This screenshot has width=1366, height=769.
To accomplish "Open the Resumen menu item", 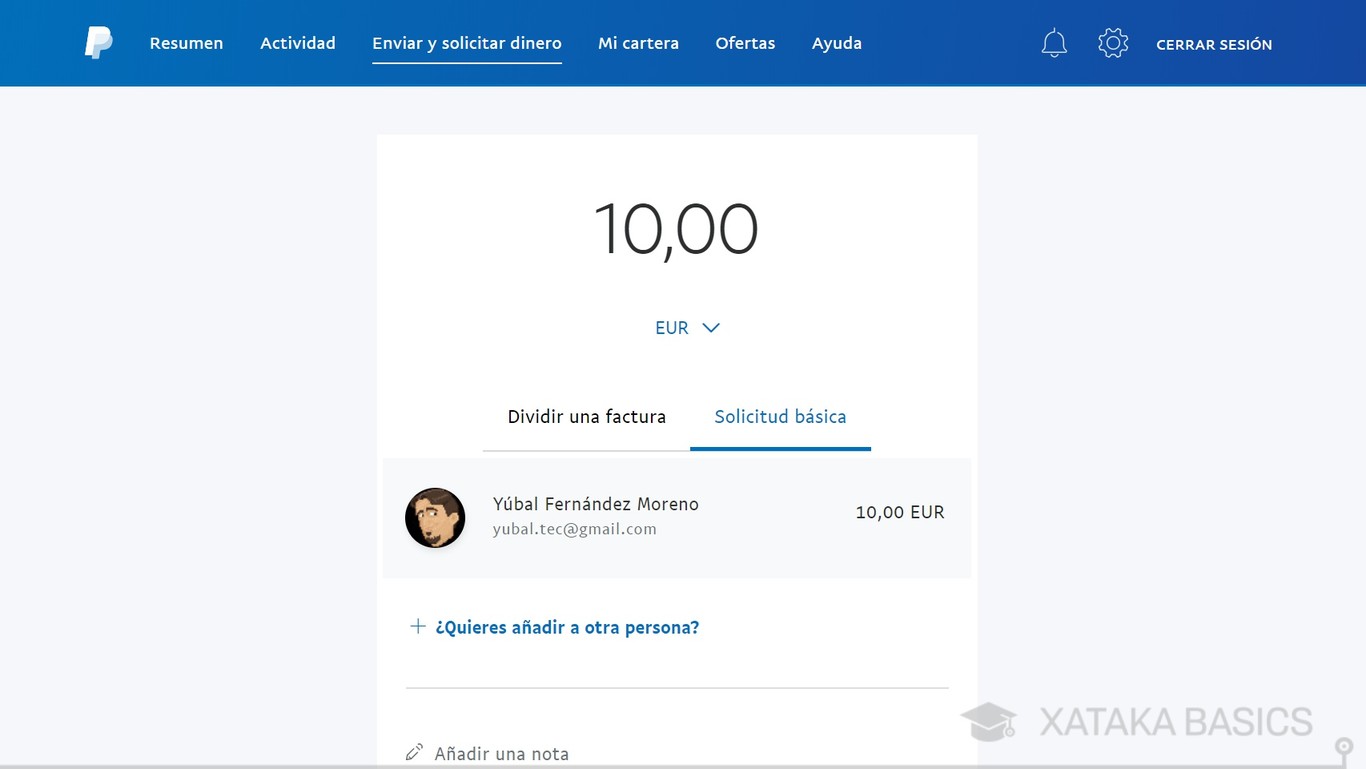I will (186, 42).
